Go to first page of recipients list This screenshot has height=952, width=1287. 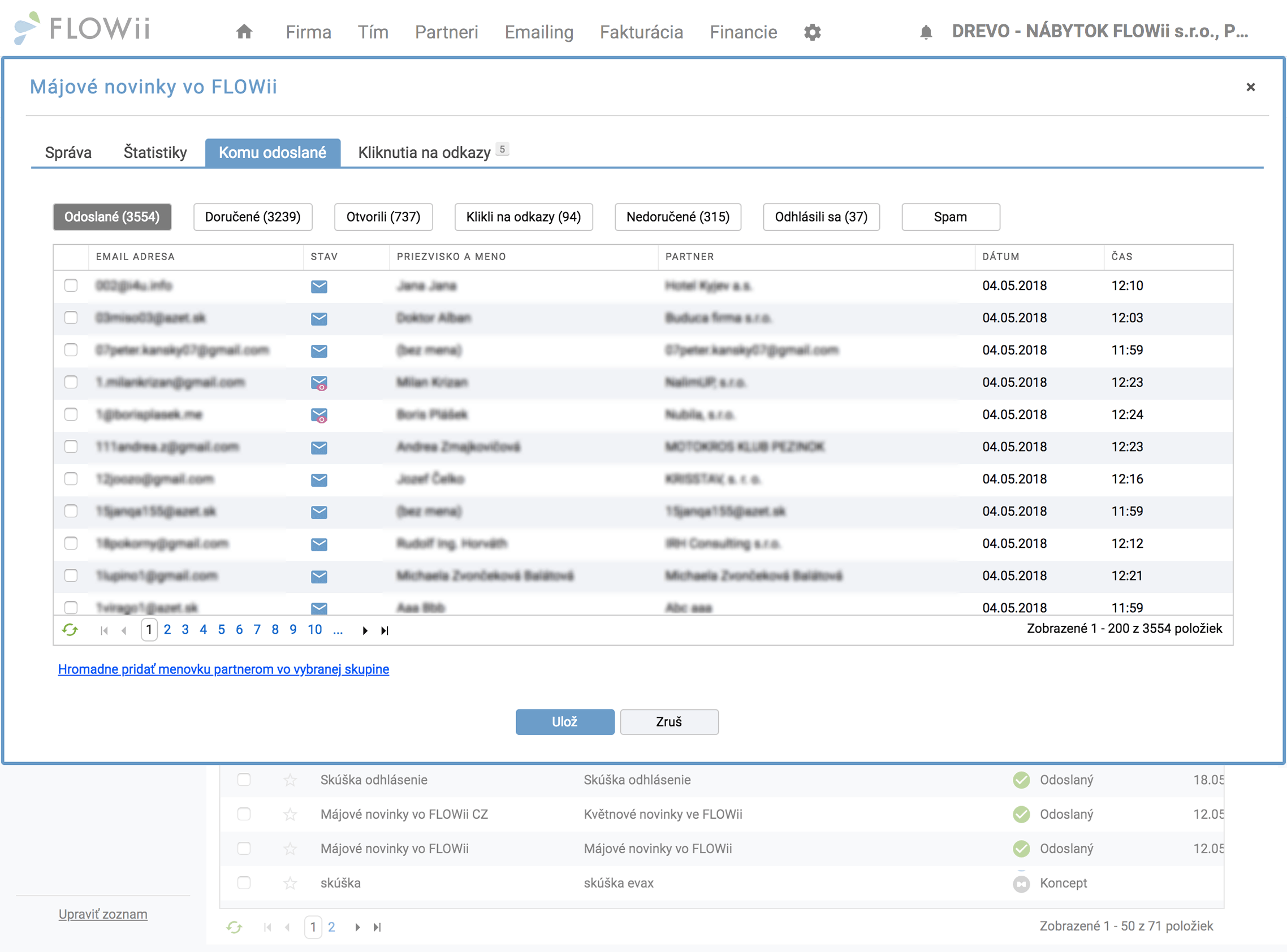point(104,630)
